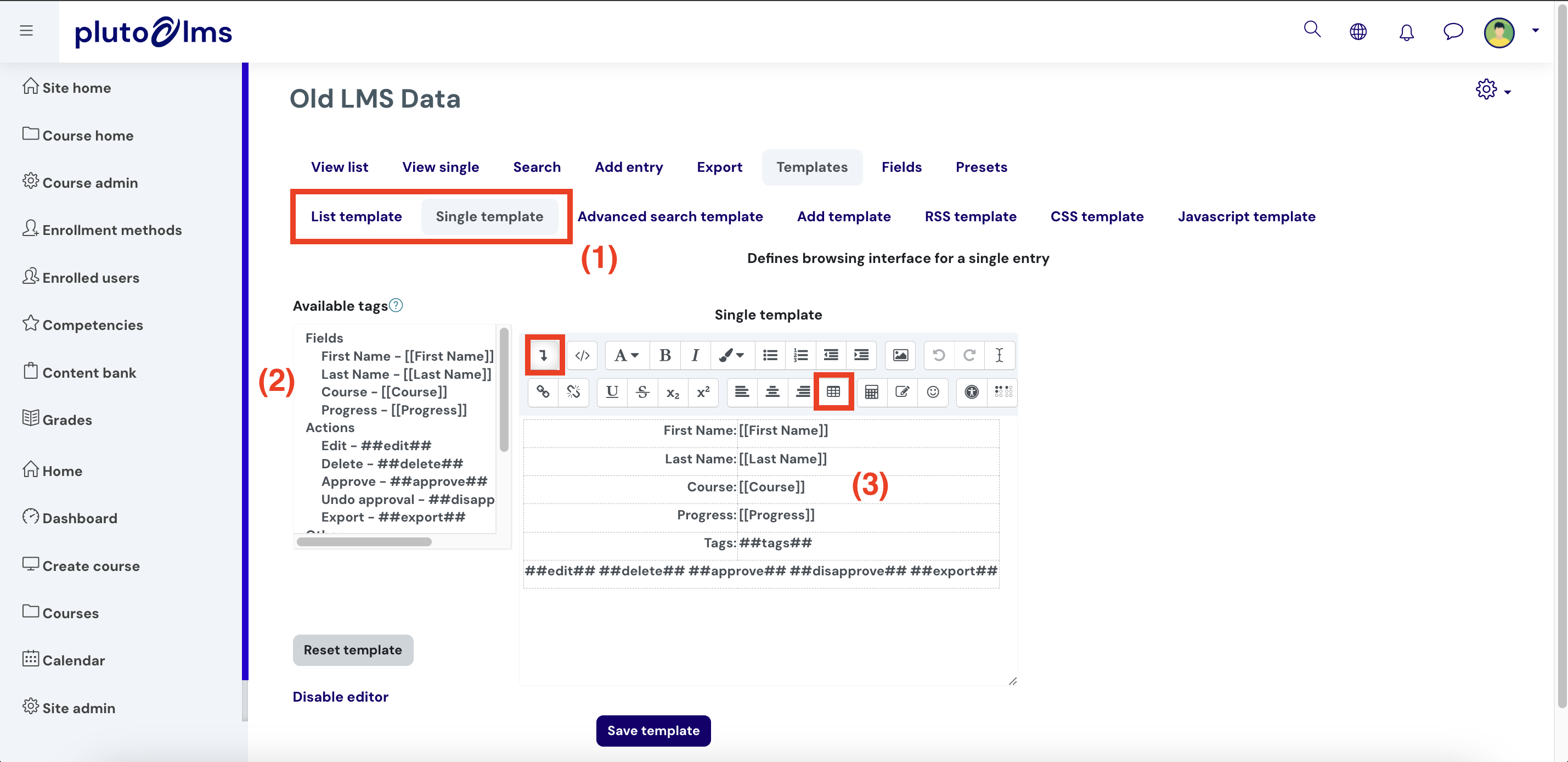
Task: Open the paragraph styles dropdown
Action: (627, 355)
